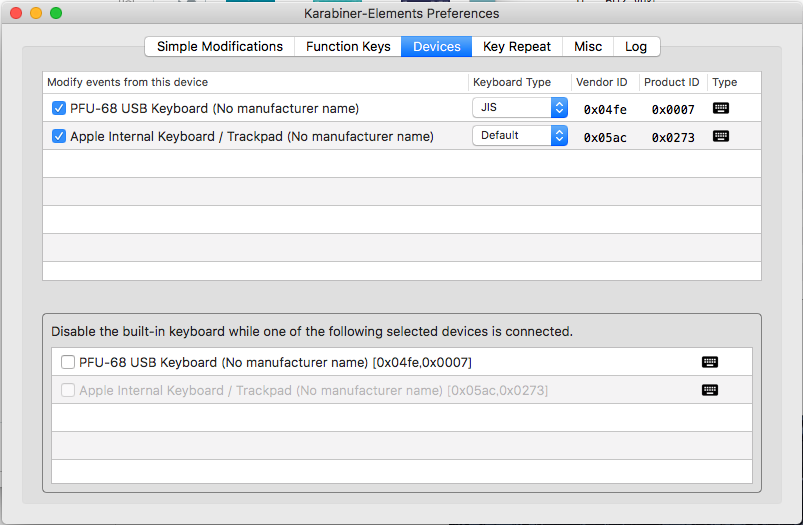Go to the Misc tab
This screenshot has height=525, width=803.
click(587, 47)
